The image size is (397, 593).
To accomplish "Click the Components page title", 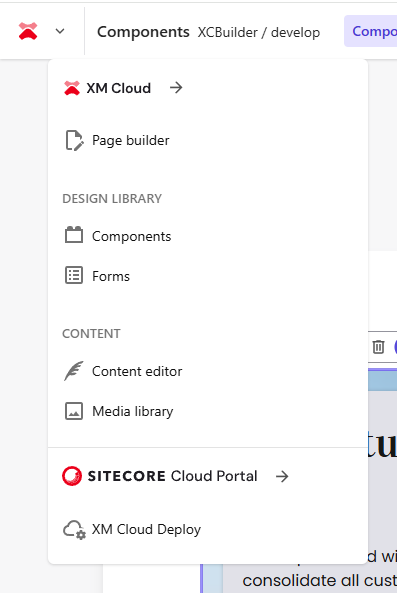I will (x=143, y=32).
